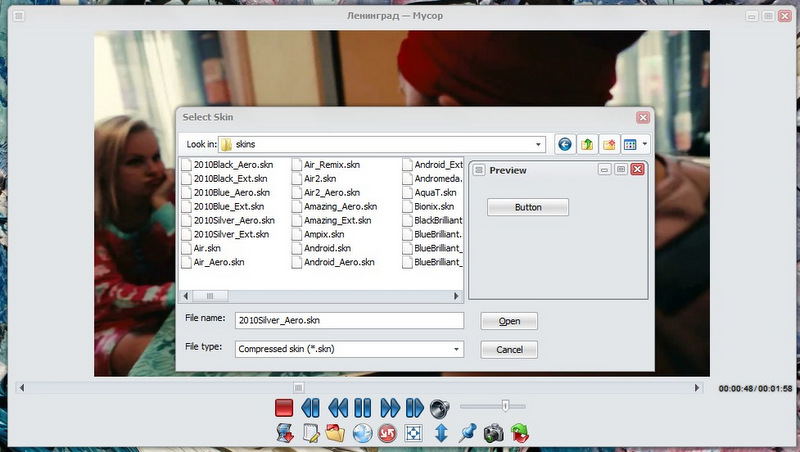Click the preview sample Button
This screenshot has height=452, width=800.
click(528, 207)
